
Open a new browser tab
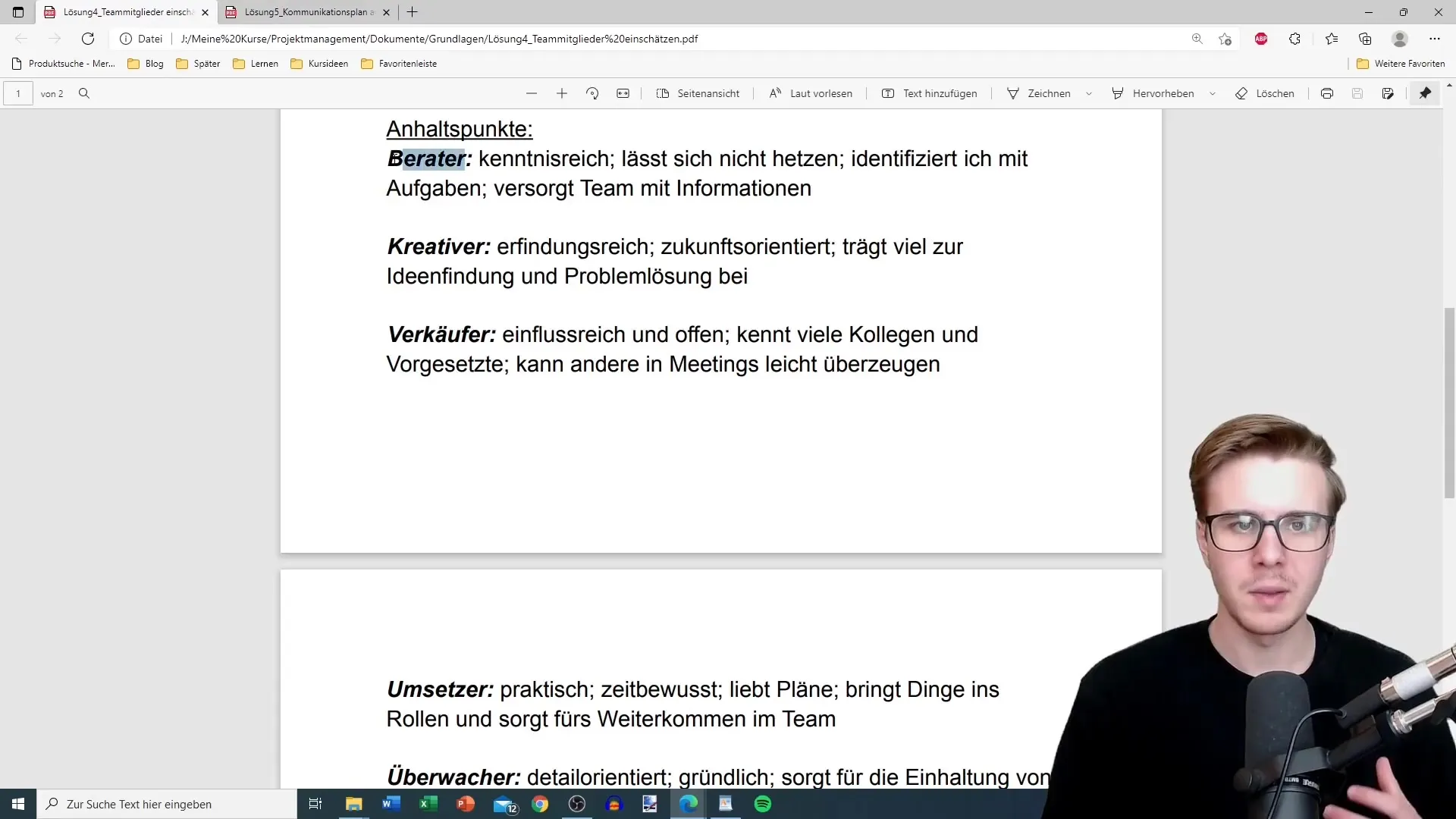tap(413, 12)
